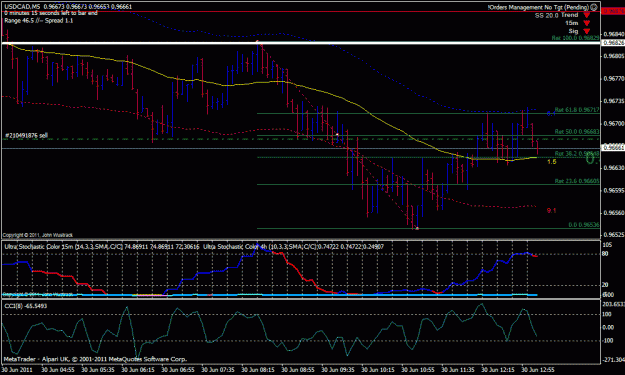Click the white horizontal line price tag 0.96826
625x375 pixels.
[x=613, y=43]
